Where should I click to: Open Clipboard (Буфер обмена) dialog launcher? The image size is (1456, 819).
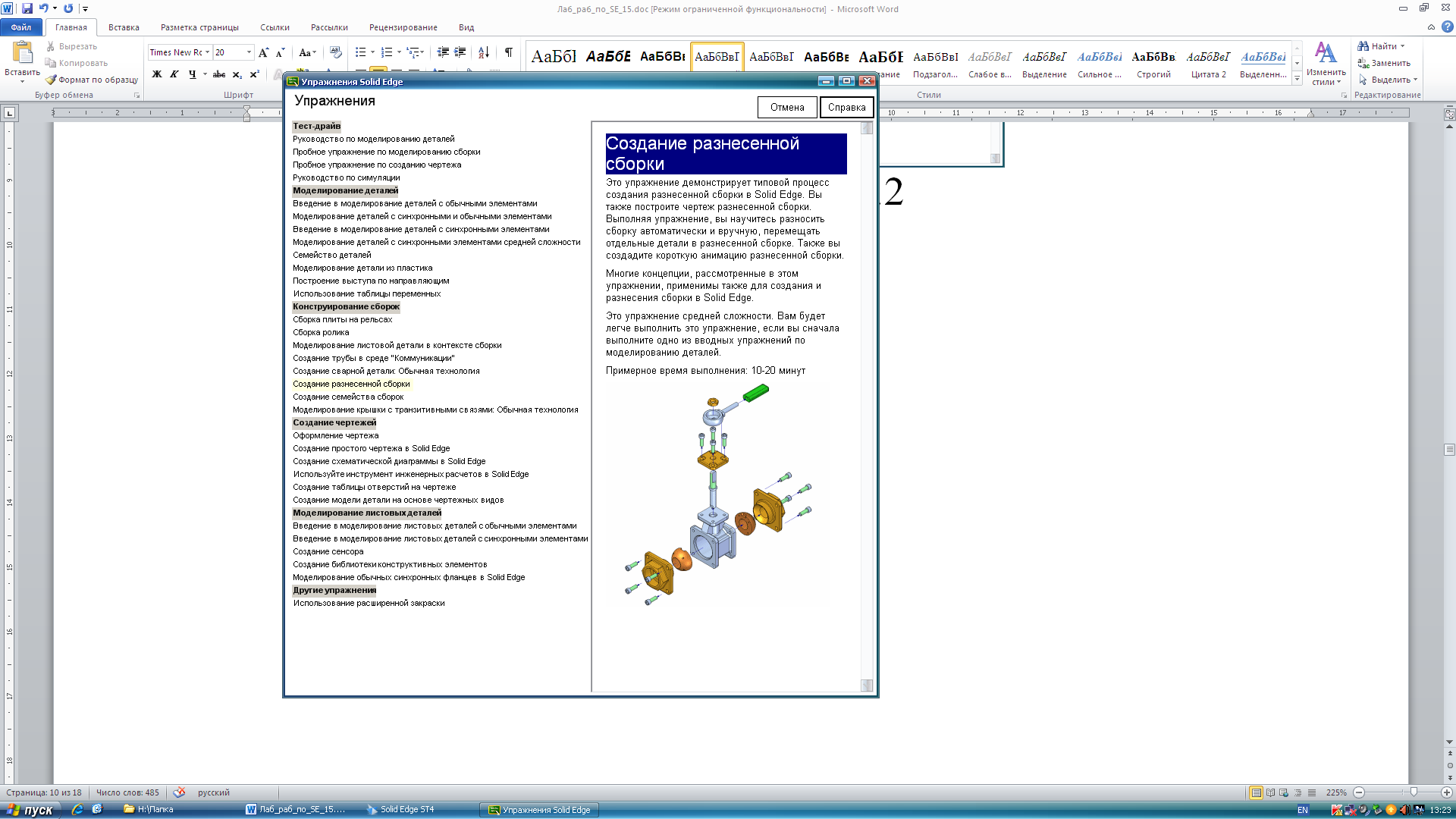point(136,96)
